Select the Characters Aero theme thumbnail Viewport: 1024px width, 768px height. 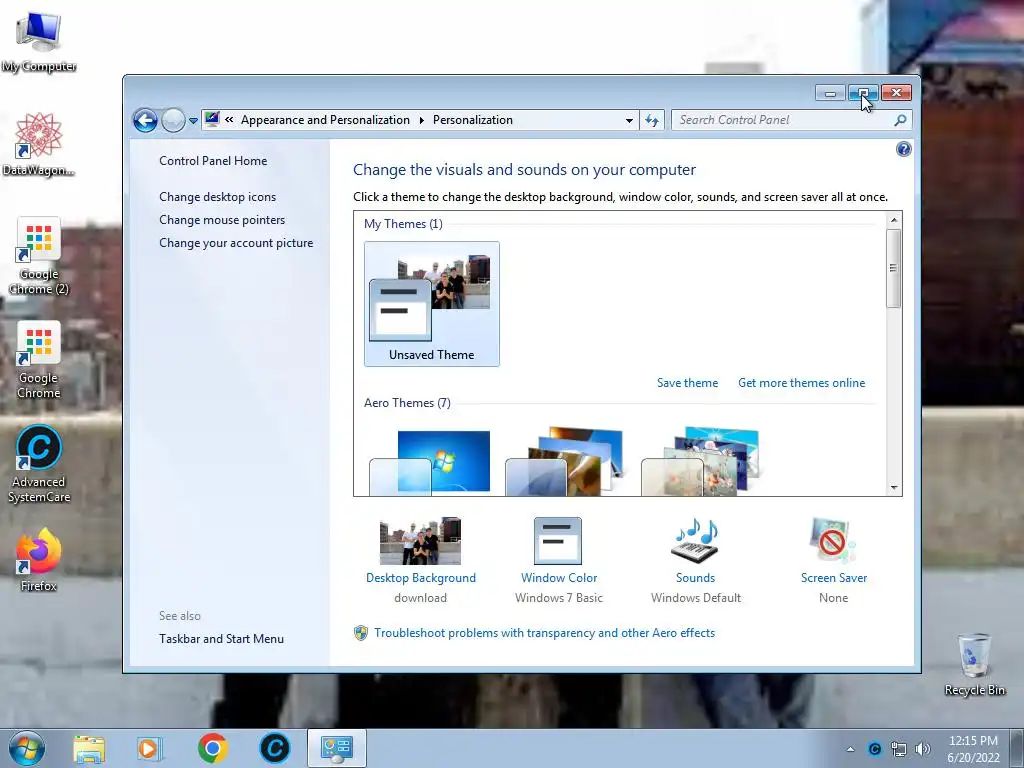pos(700,462)
